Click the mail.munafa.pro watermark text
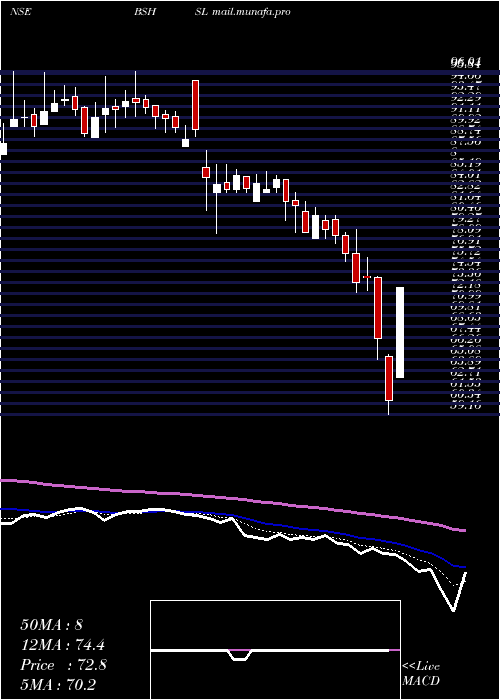This screenshot has width=500, height=700. 251,12
